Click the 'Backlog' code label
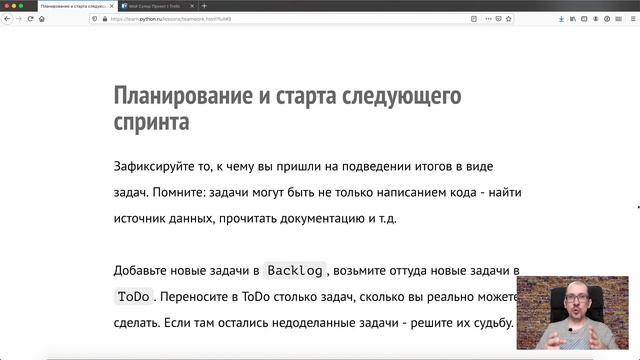Viewport: 640px width, 360px height. (x=295, y=271)
